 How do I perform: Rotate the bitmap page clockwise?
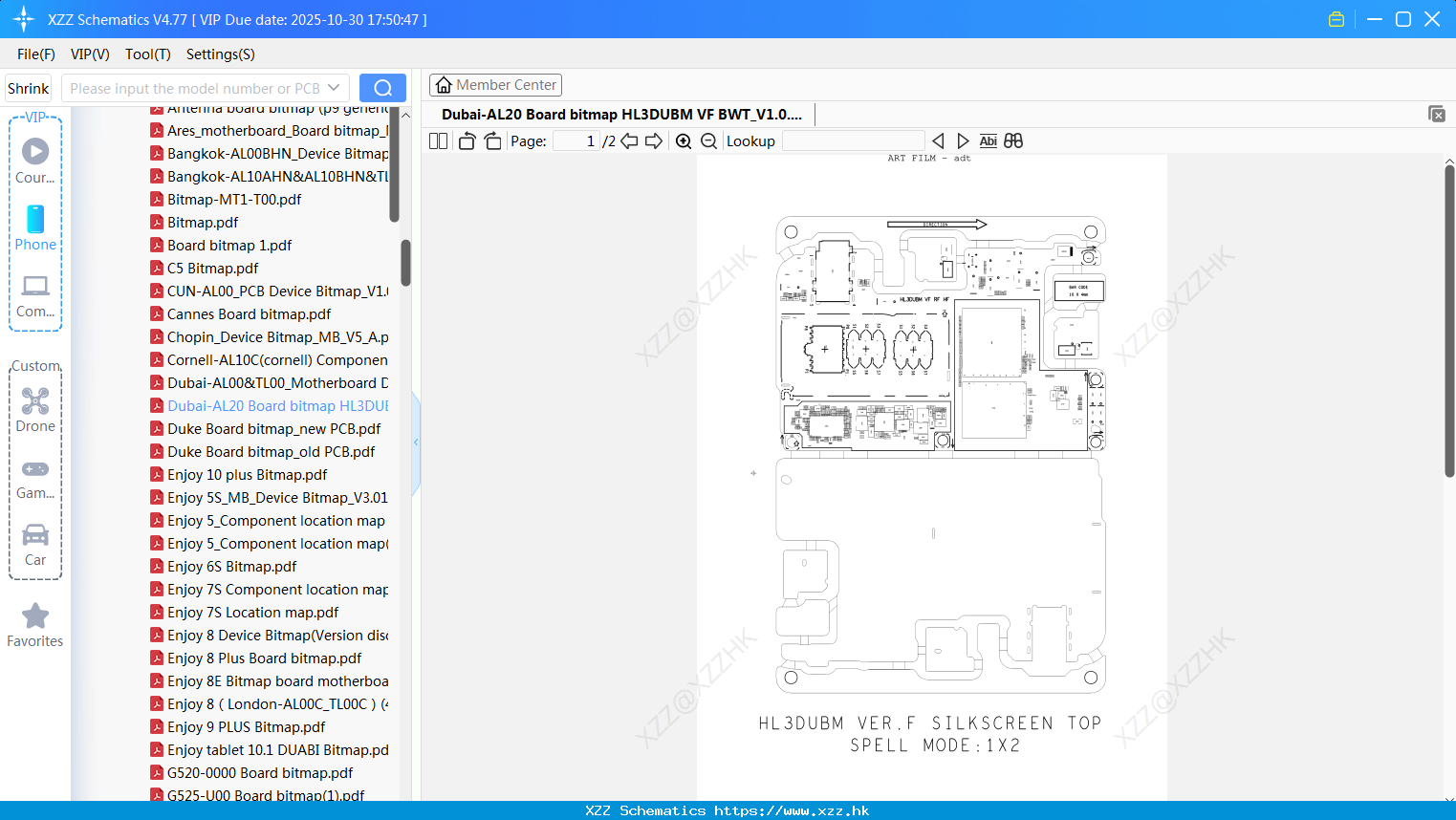coord(492,140)
